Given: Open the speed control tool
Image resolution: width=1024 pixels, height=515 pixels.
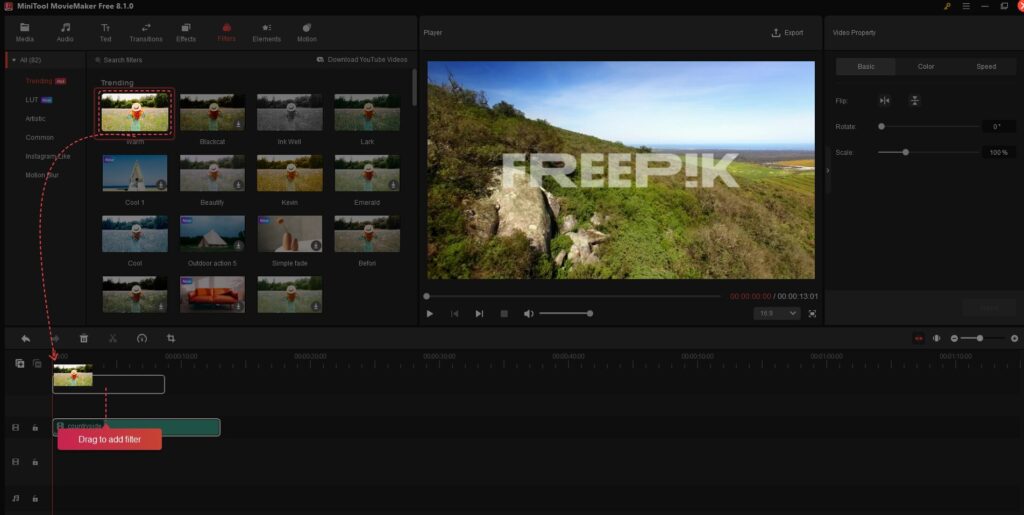Looking at the screenshot, I should 142,339.
